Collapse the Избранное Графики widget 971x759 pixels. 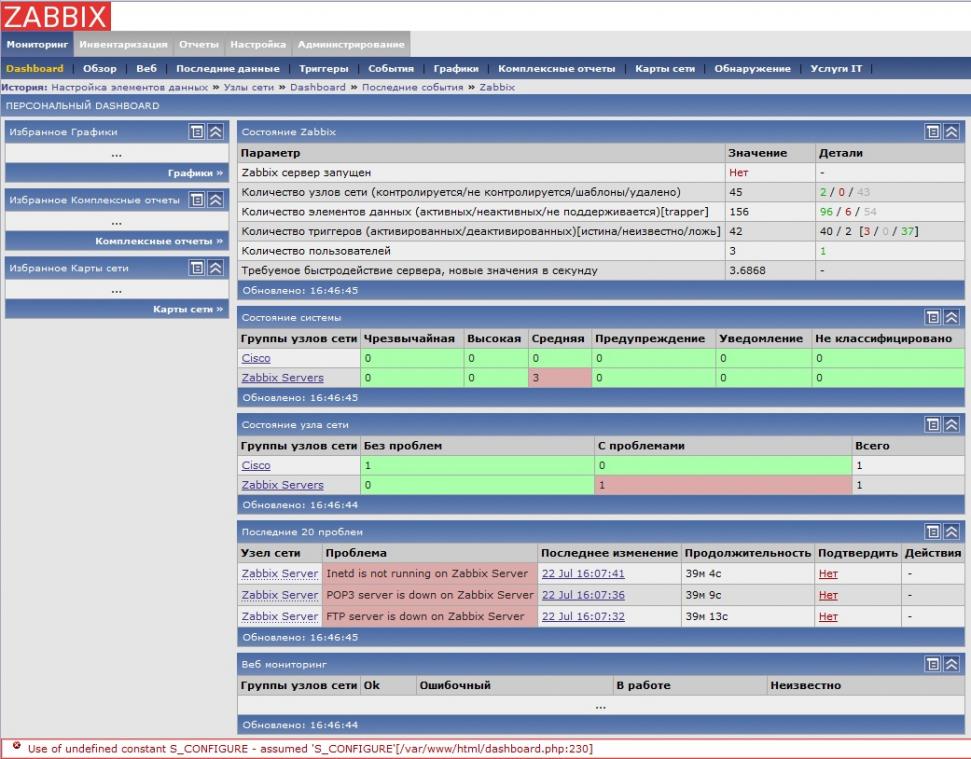216,131
